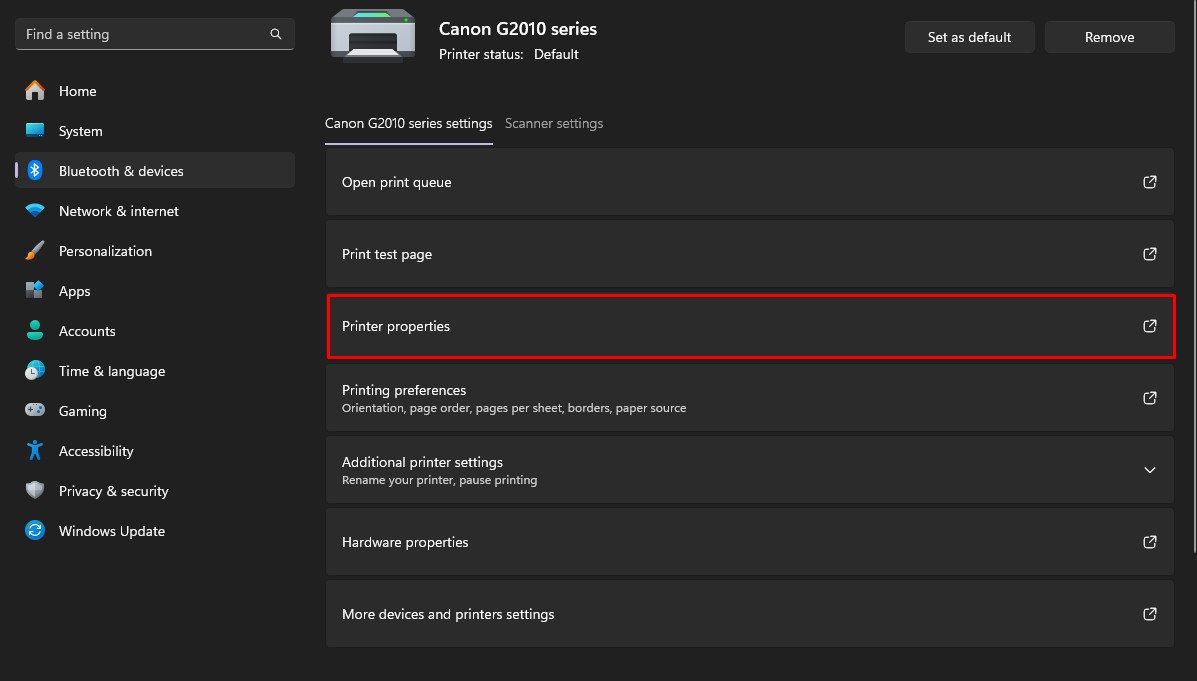The height and width of the screenshot is (681, 1197).
Task: Click the Canon printer image icon
Action: point(373,36)
